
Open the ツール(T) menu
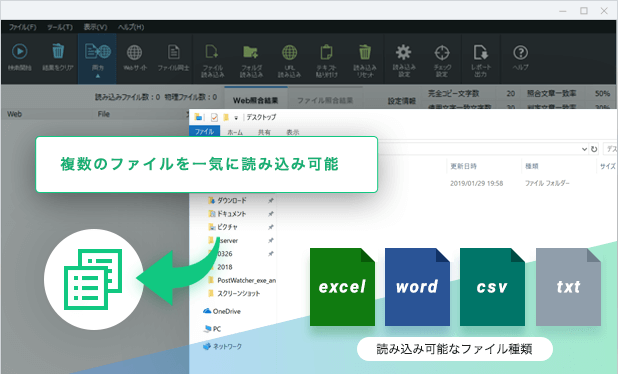[60, 27]
